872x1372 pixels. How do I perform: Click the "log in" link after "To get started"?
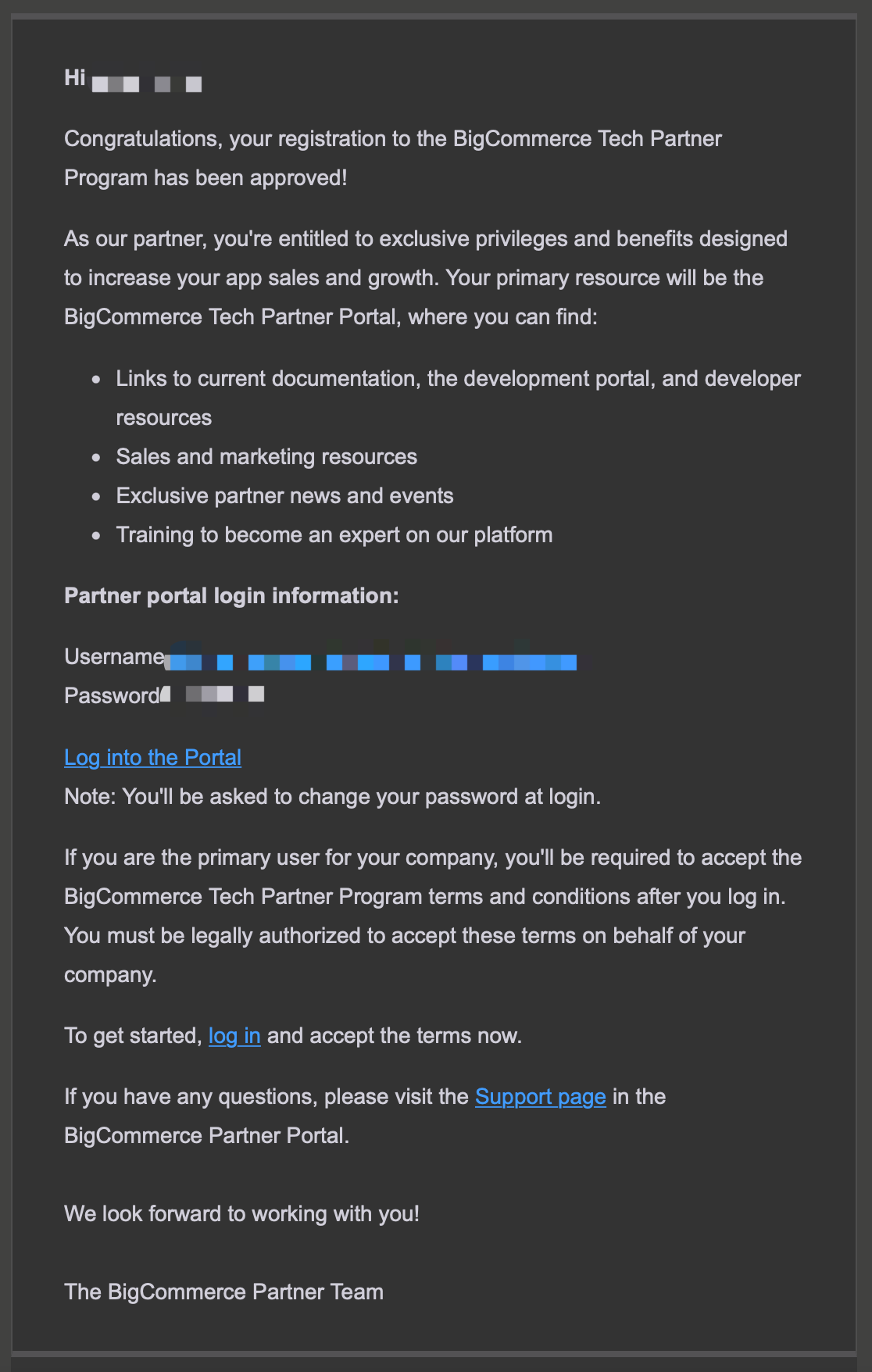click(x=234, y=1035)
